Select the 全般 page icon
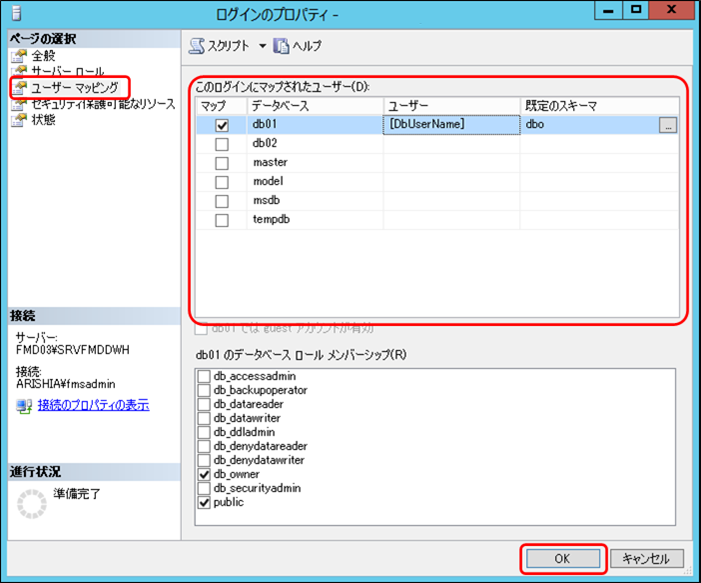Viewport: 701px width, 583px height. (17, 56)
